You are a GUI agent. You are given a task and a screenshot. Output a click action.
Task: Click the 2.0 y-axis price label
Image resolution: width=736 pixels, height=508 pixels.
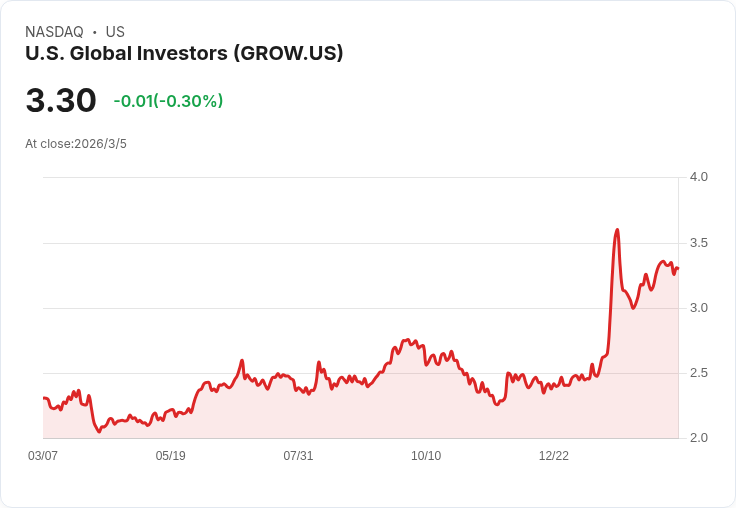click(698, 438)
